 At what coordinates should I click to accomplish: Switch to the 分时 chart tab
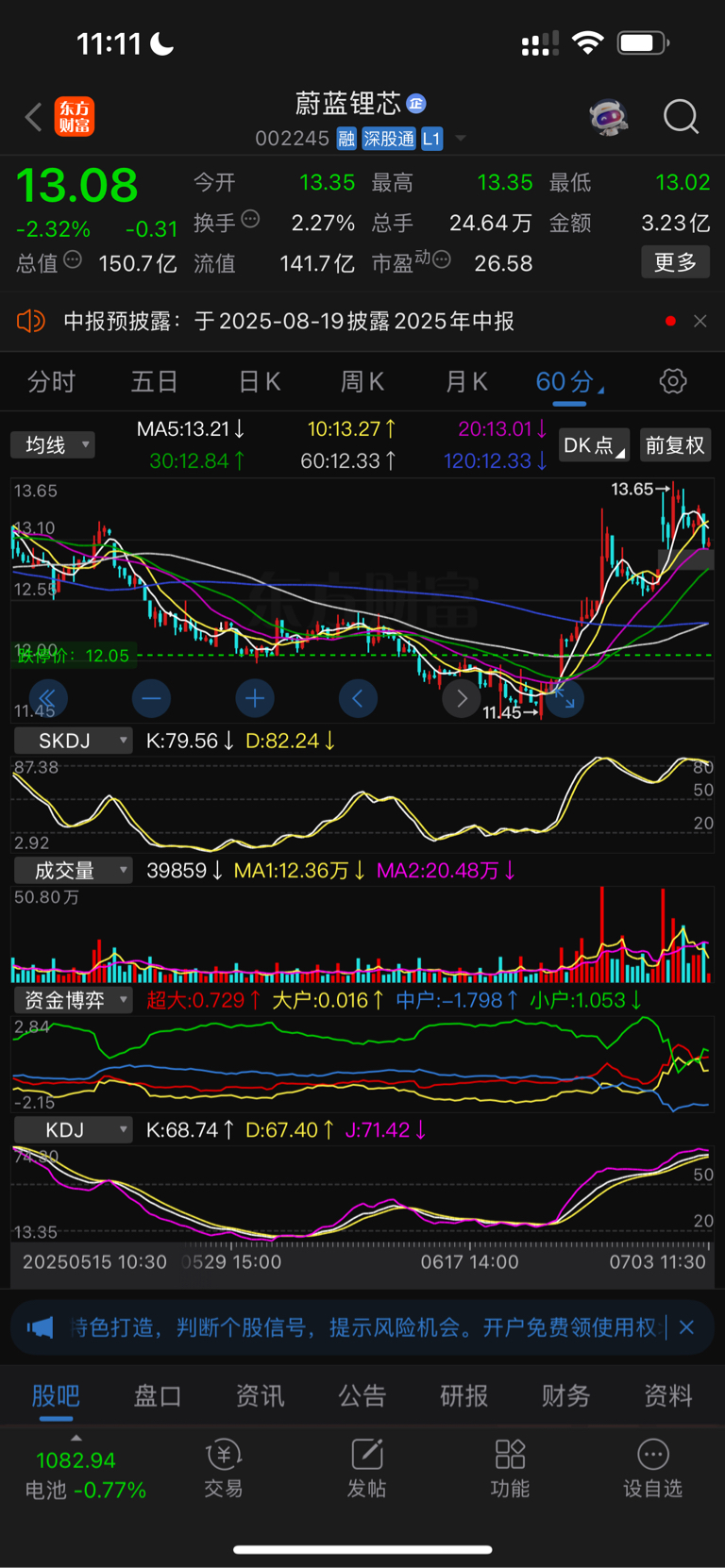click(x=51, y=381)
